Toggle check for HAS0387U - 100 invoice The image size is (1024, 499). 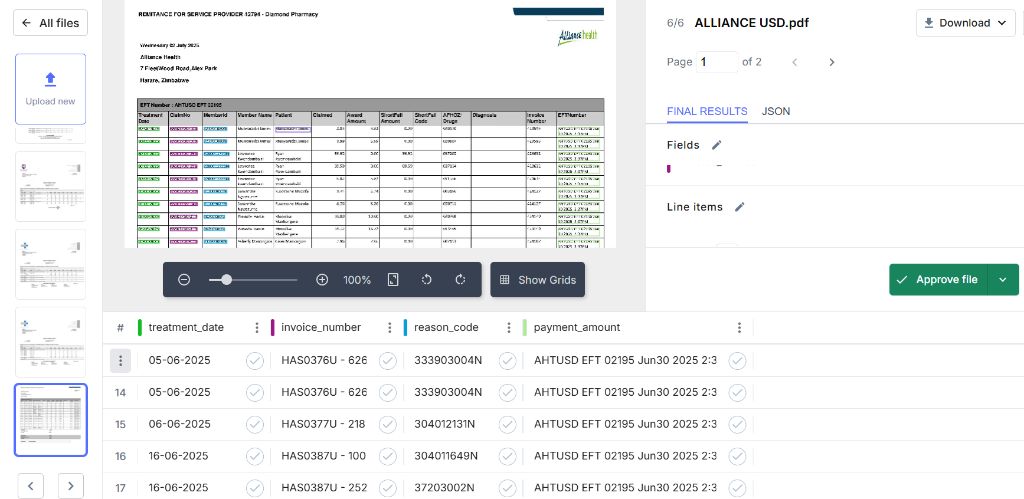pos(388,456)
